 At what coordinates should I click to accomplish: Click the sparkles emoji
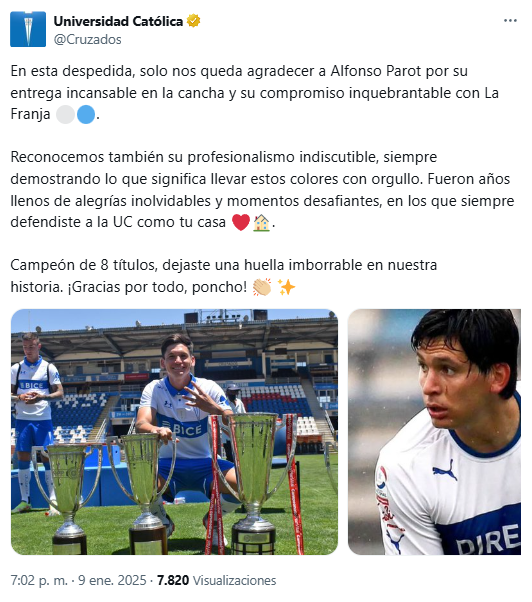point(286,287)
